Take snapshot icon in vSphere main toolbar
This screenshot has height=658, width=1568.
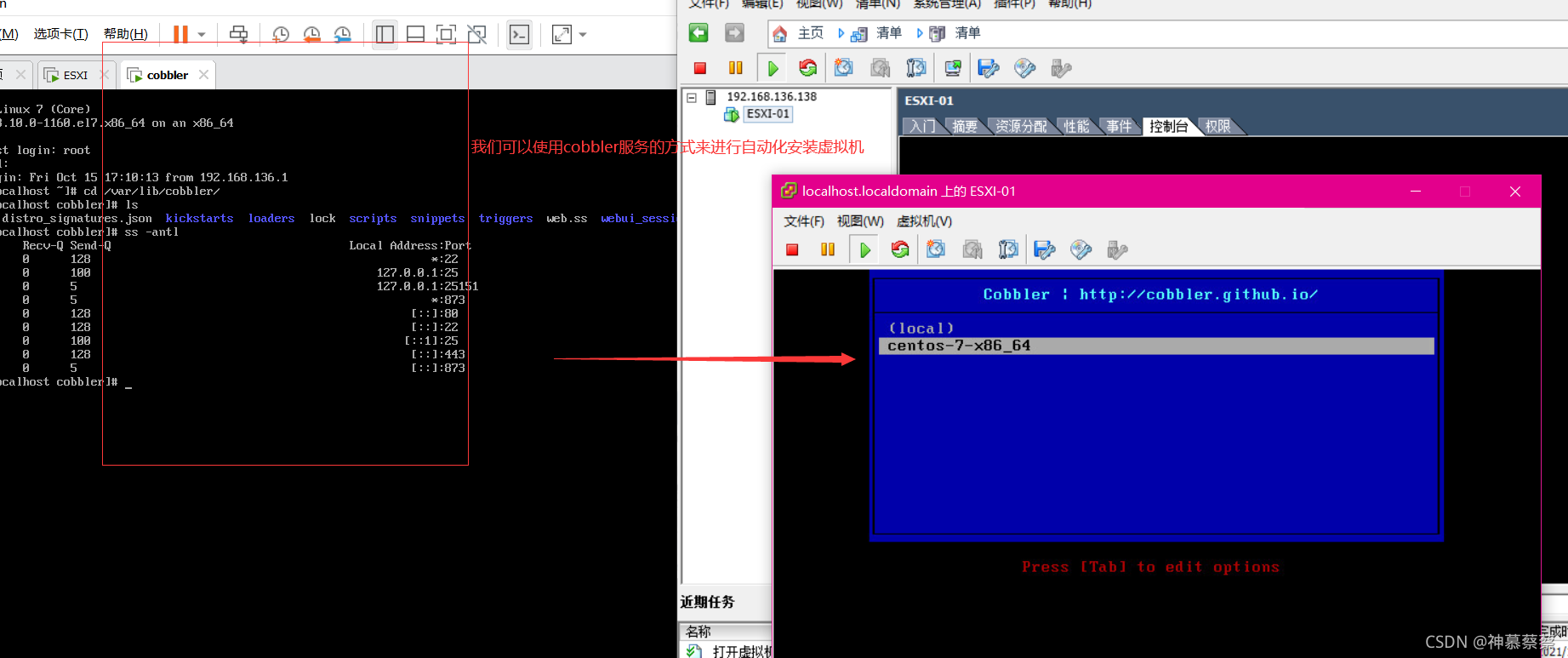coord(844,68)
